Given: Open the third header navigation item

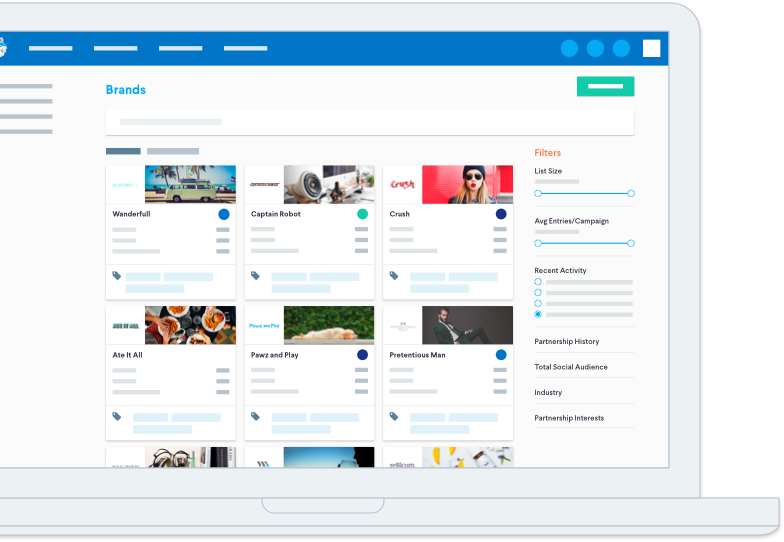Looking at the screenshot, I should (x=180, y=48).
